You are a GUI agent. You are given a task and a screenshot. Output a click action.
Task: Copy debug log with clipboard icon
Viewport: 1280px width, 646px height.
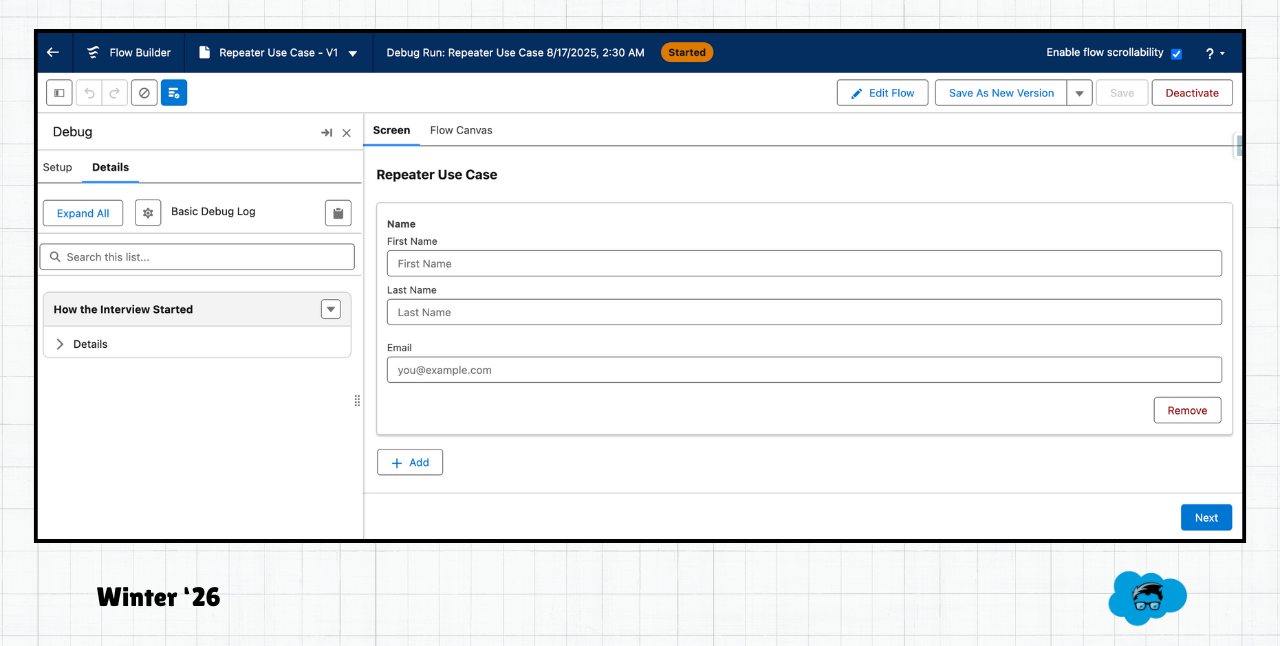[338, 213]
